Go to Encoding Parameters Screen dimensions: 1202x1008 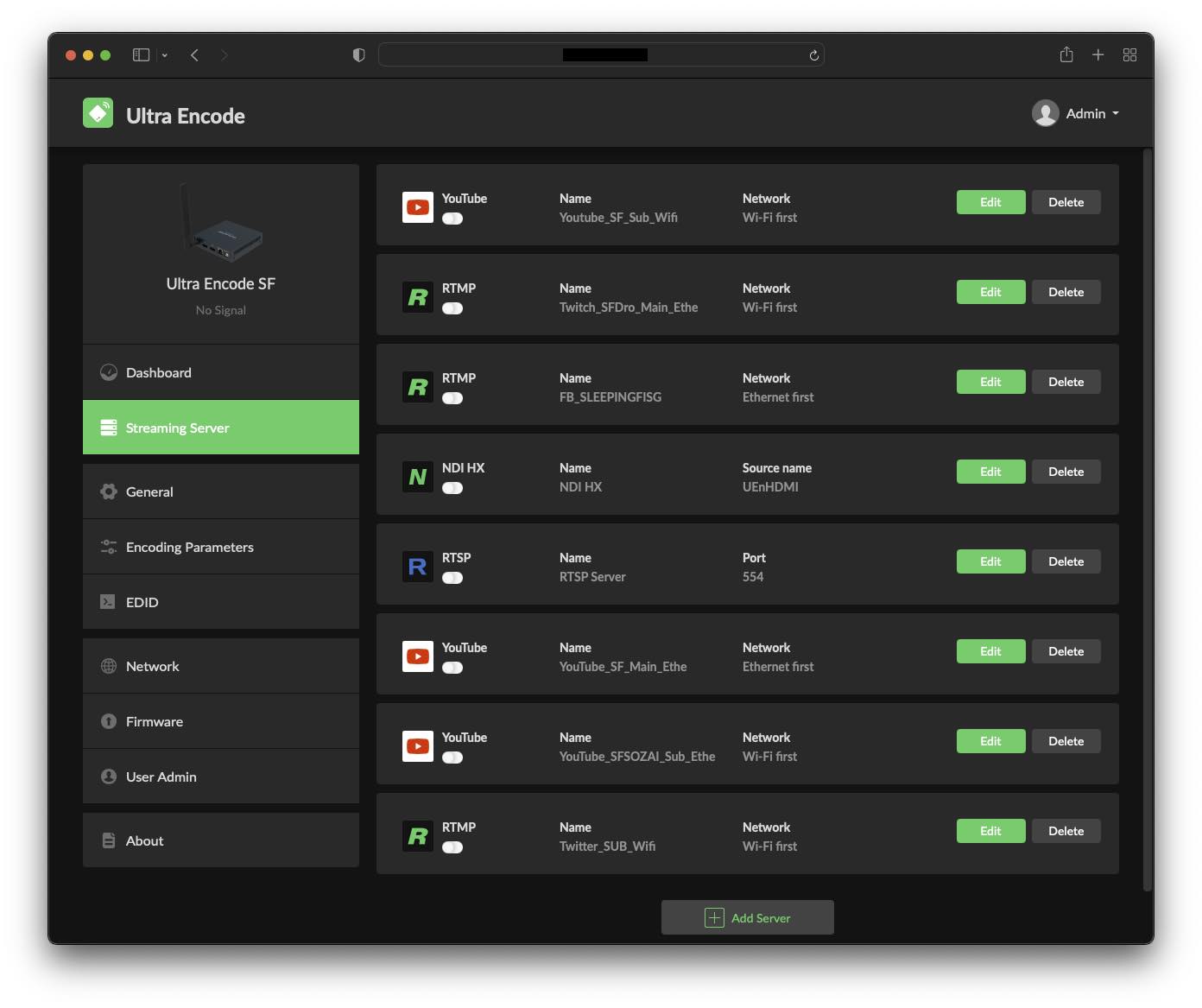(221, 547)
